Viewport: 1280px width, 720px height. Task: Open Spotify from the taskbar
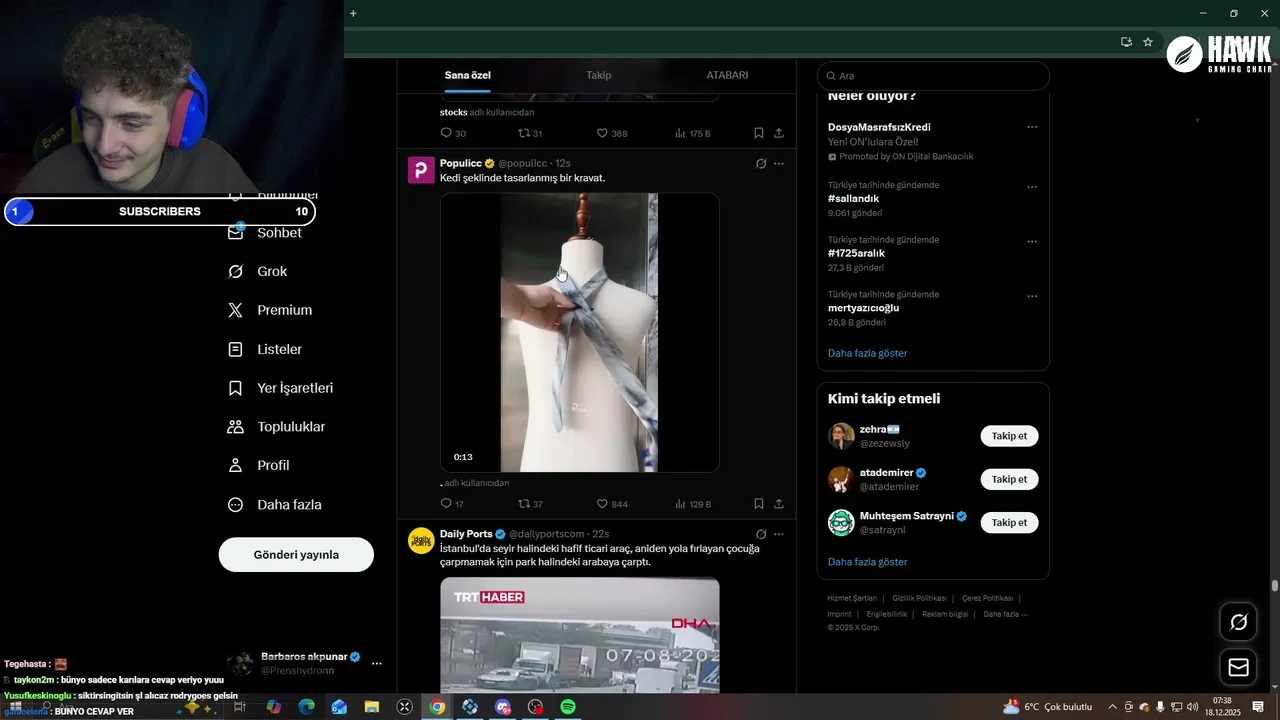point(568,707)
